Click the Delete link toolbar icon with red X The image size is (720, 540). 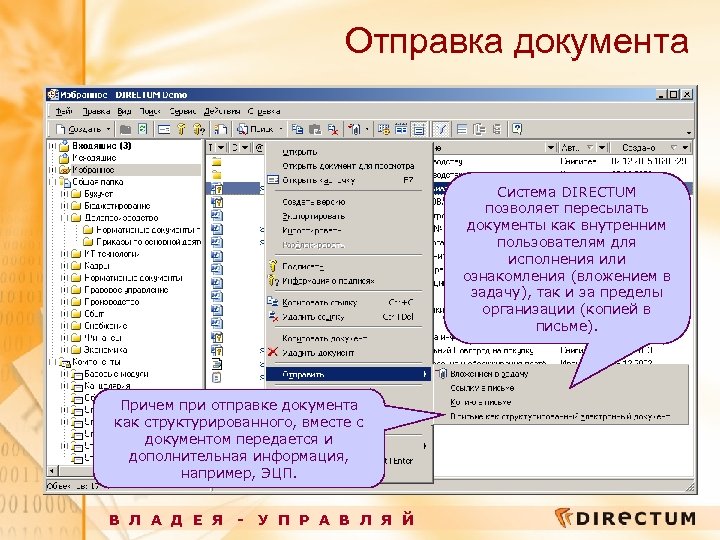(x=333, y=129)
